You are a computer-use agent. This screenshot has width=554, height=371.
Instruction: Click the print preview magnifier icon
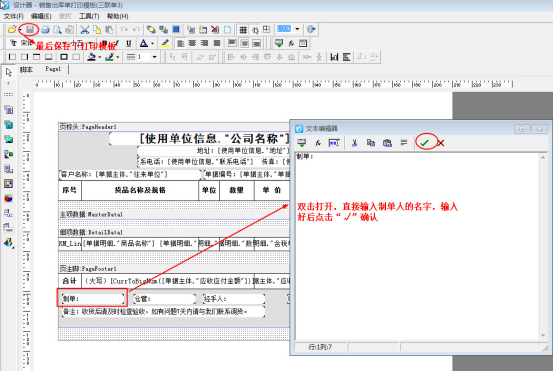tap(57, 30)
